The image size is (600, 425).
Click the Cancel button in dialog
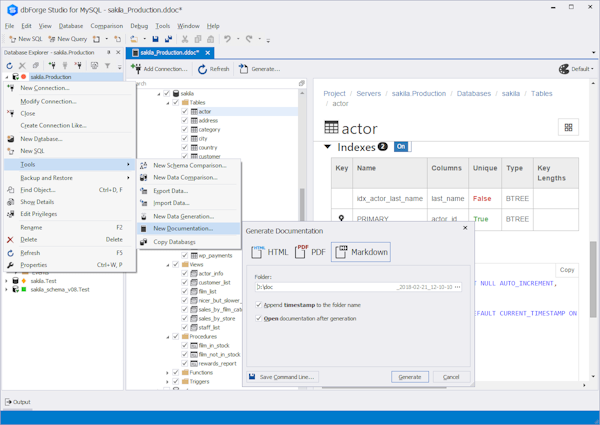click(451, 377)
